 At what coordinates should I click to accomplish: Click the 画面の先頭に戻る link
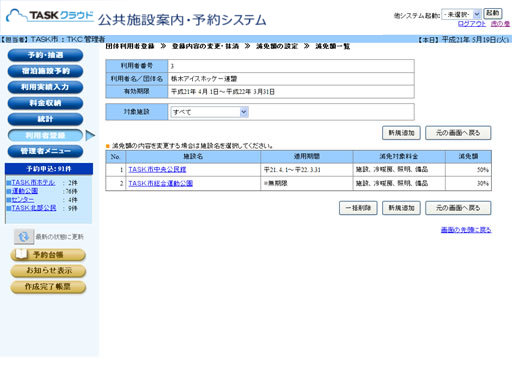[x=466, y=230]
